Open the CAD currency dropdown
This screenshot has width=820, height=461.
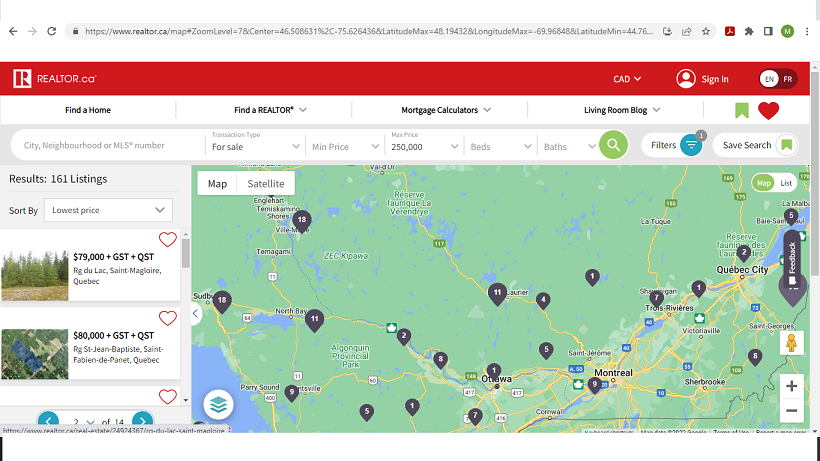[x=627, y=79]
